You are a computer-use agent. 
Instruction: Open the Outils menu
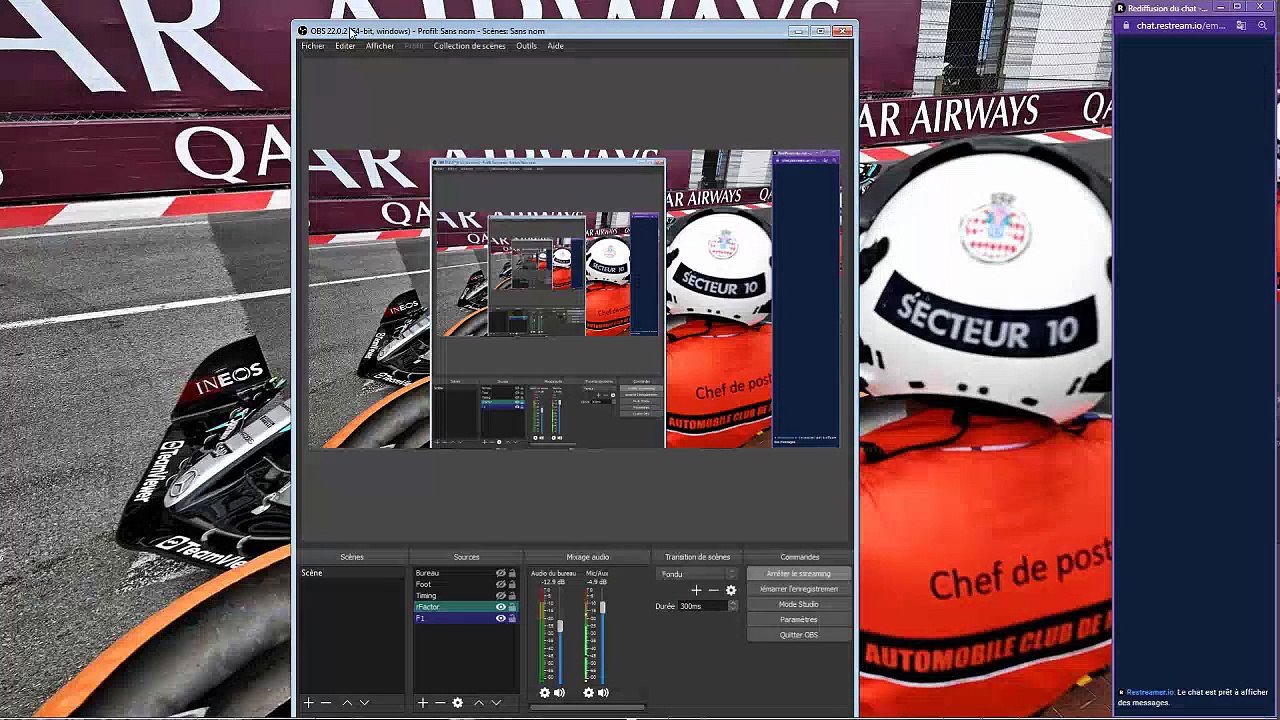click(526, 46)
